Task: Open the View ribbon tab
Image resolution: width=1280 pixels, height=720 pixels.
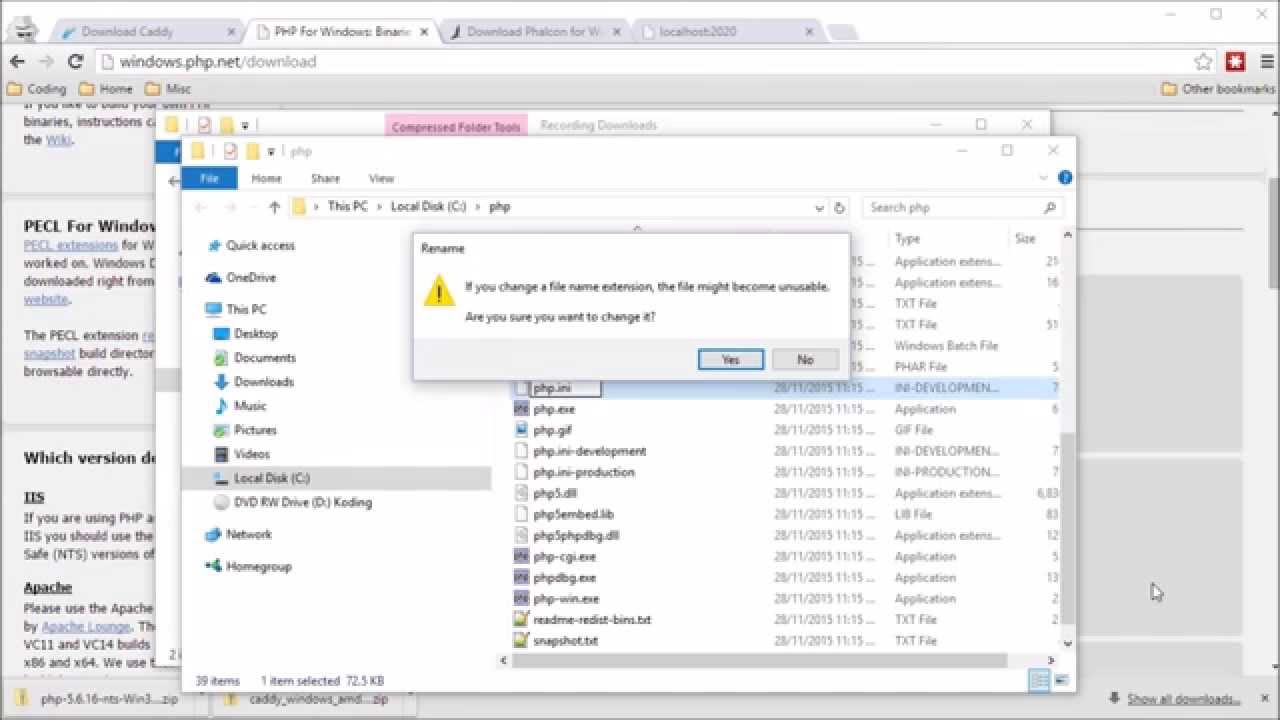Action: 381,178
